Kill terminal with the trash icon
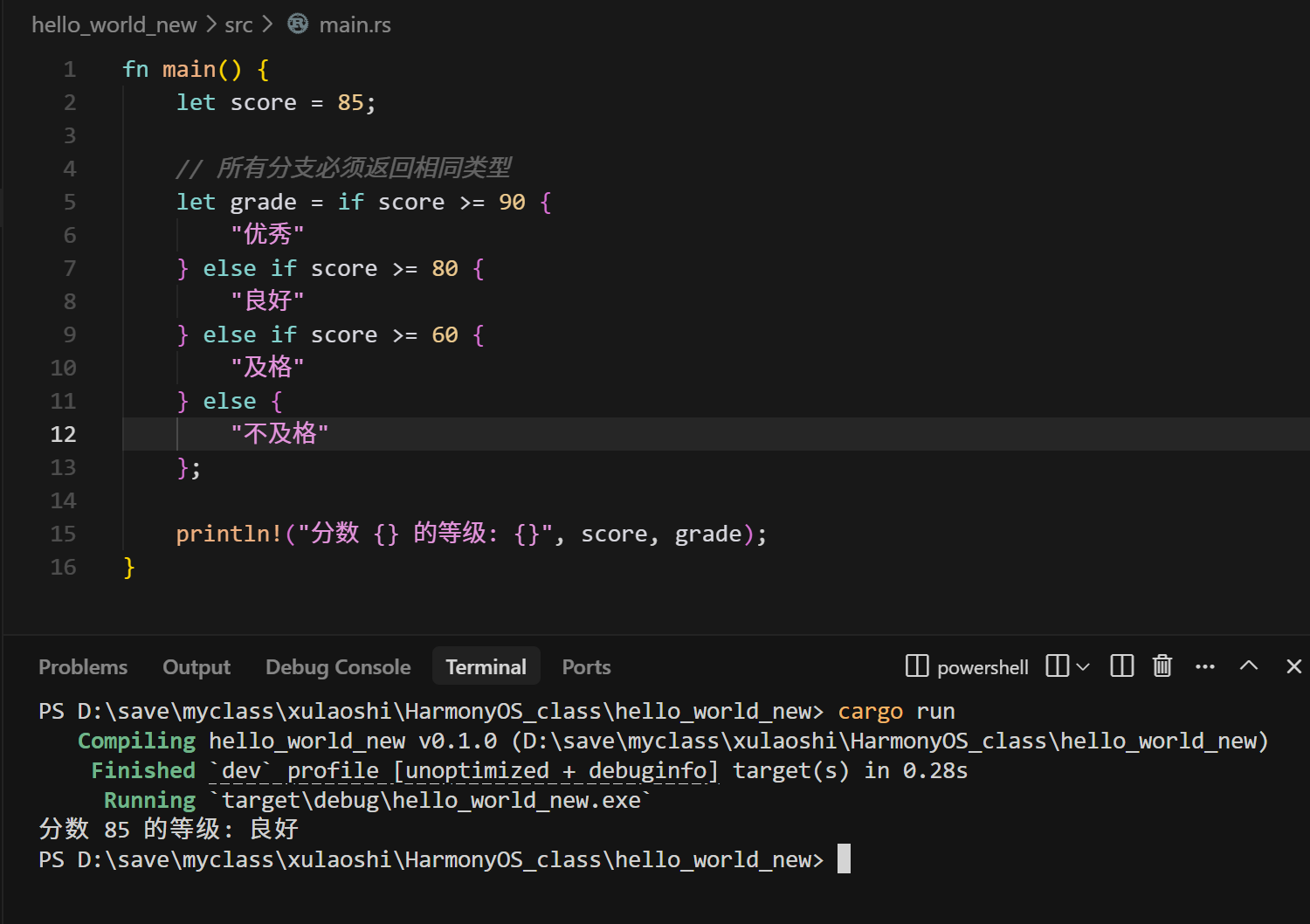Viewport: 1310px width, 924px height. [x=1162, y=666]
